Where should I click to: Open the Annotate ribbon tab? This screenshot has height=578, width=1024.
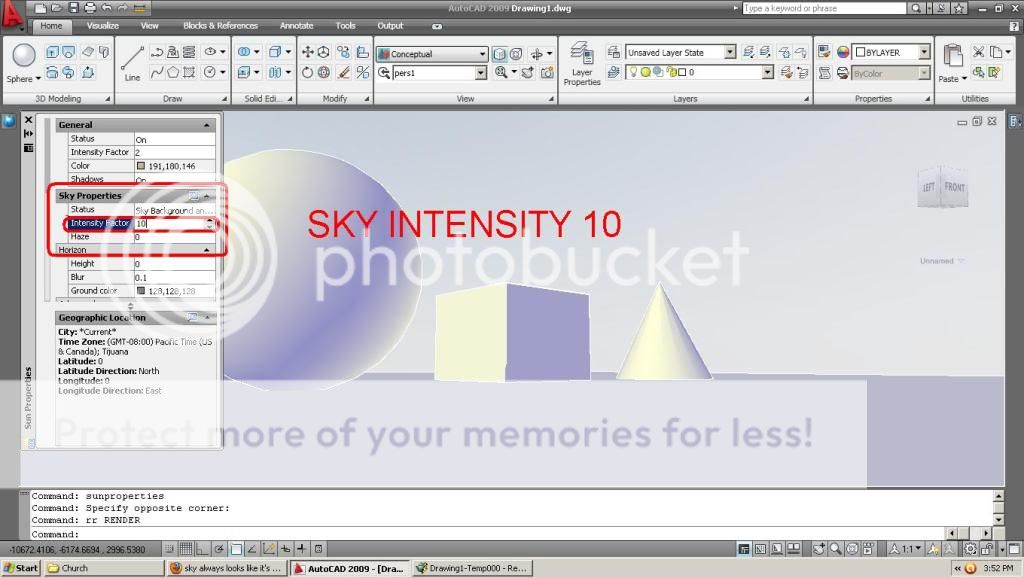(296, 26)
